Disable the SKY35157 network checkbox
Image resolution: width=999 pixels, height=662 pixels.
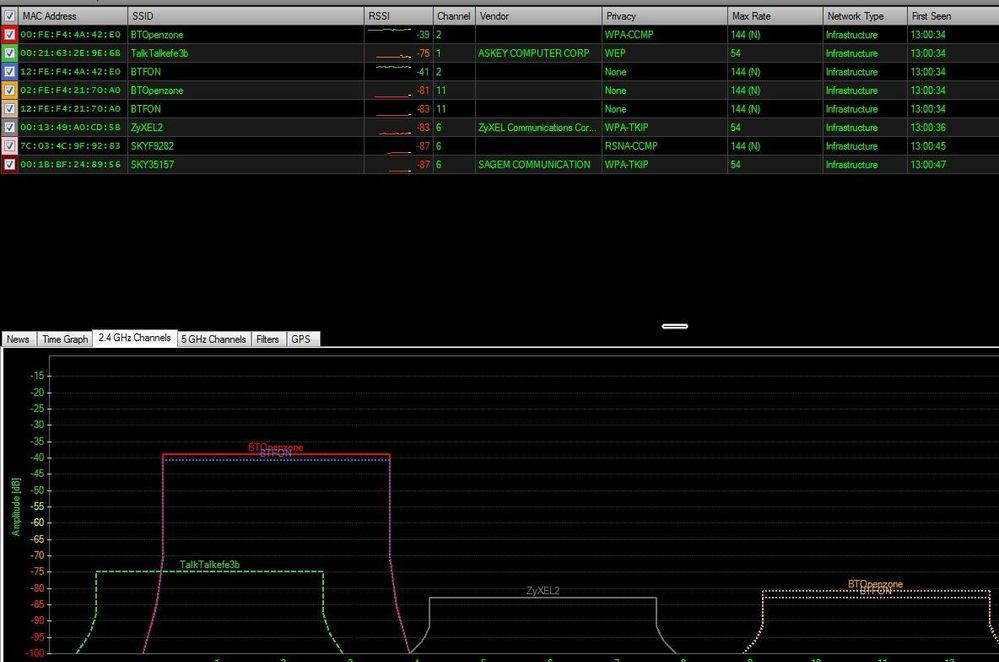[10, 164]
